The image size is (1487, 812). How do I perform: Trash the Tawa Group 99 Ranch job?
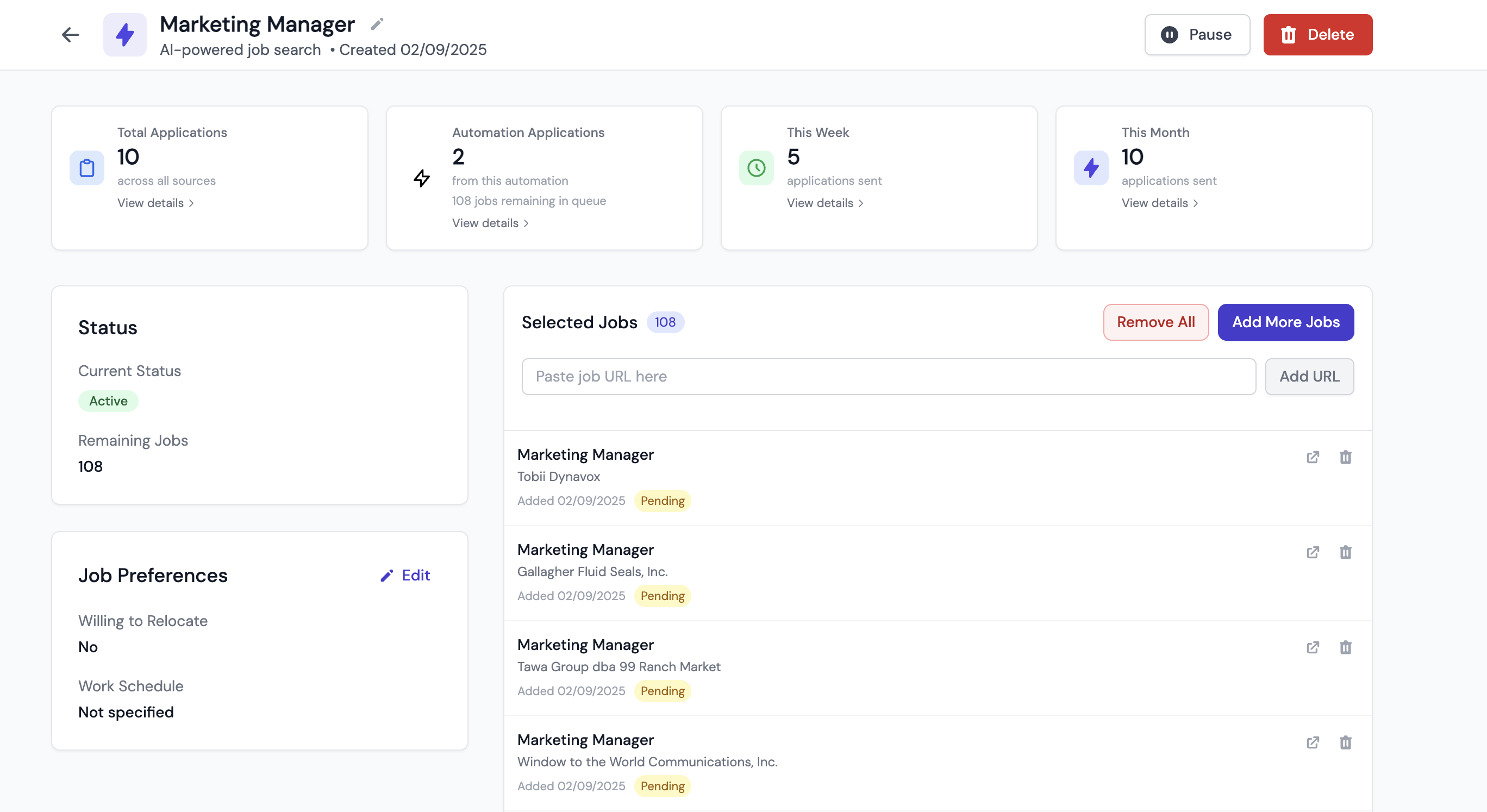[x=1346, y=647]
